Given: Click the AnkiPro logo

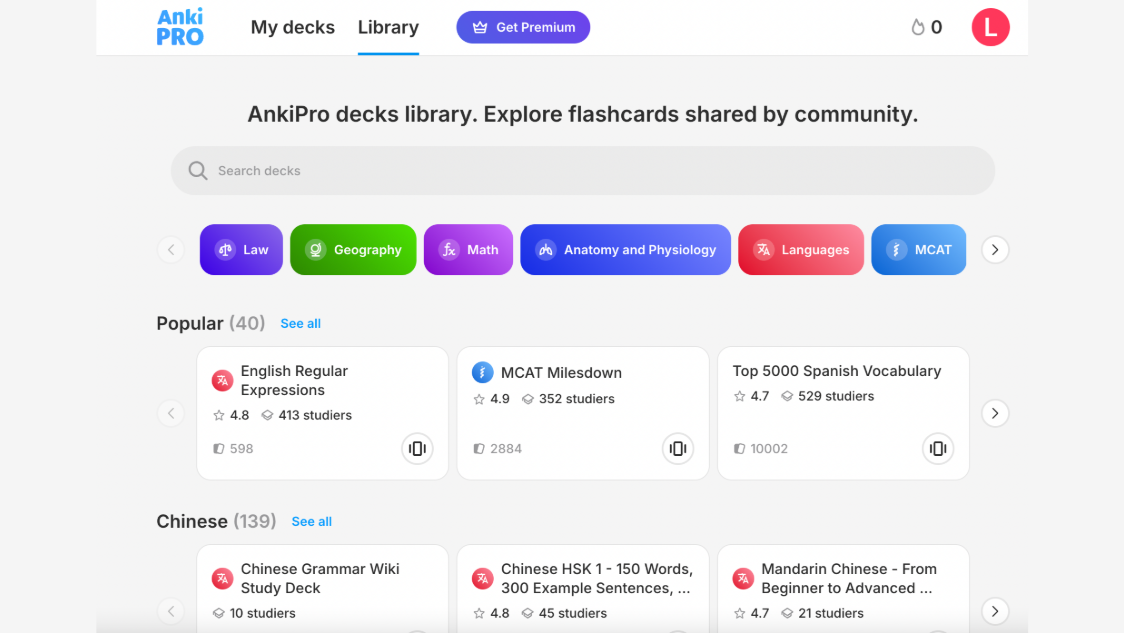Looking at the screenshot, I should tap(180, 27).
